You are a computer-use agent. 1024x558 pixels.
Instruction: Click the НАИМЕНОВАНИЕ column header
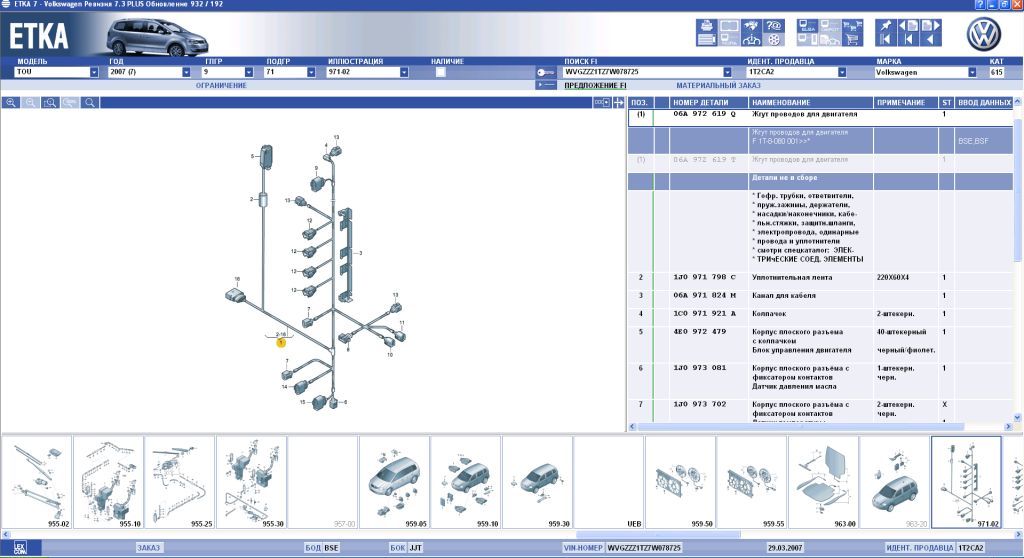[810, 103]
